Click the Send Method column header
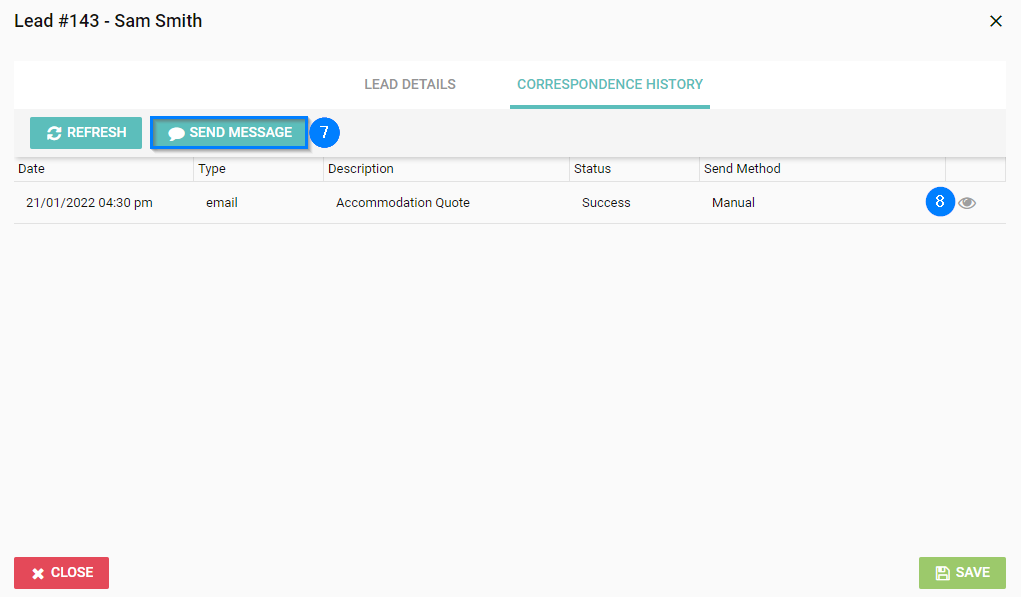Screen dimensions: 1021x597 click(x=742, y=169)
